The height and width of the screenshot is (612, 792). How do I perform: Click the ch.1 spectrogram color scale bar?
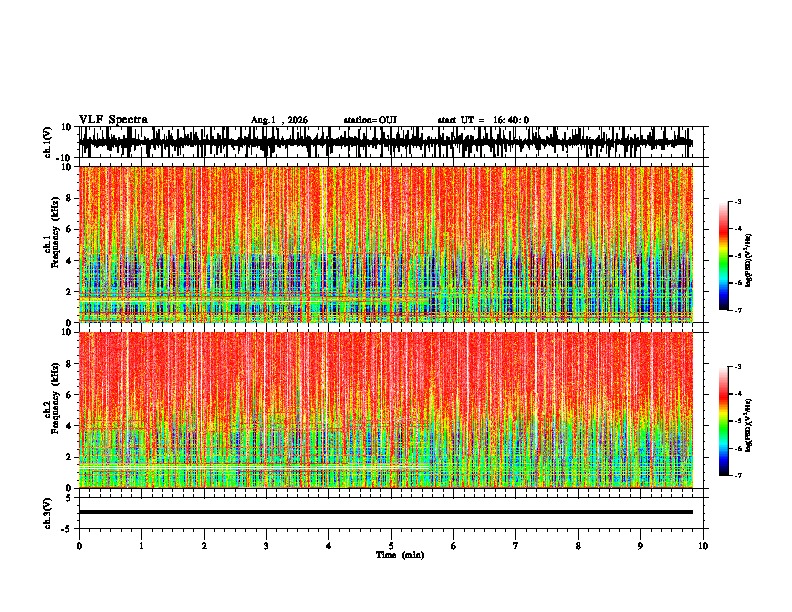[723, 256]
